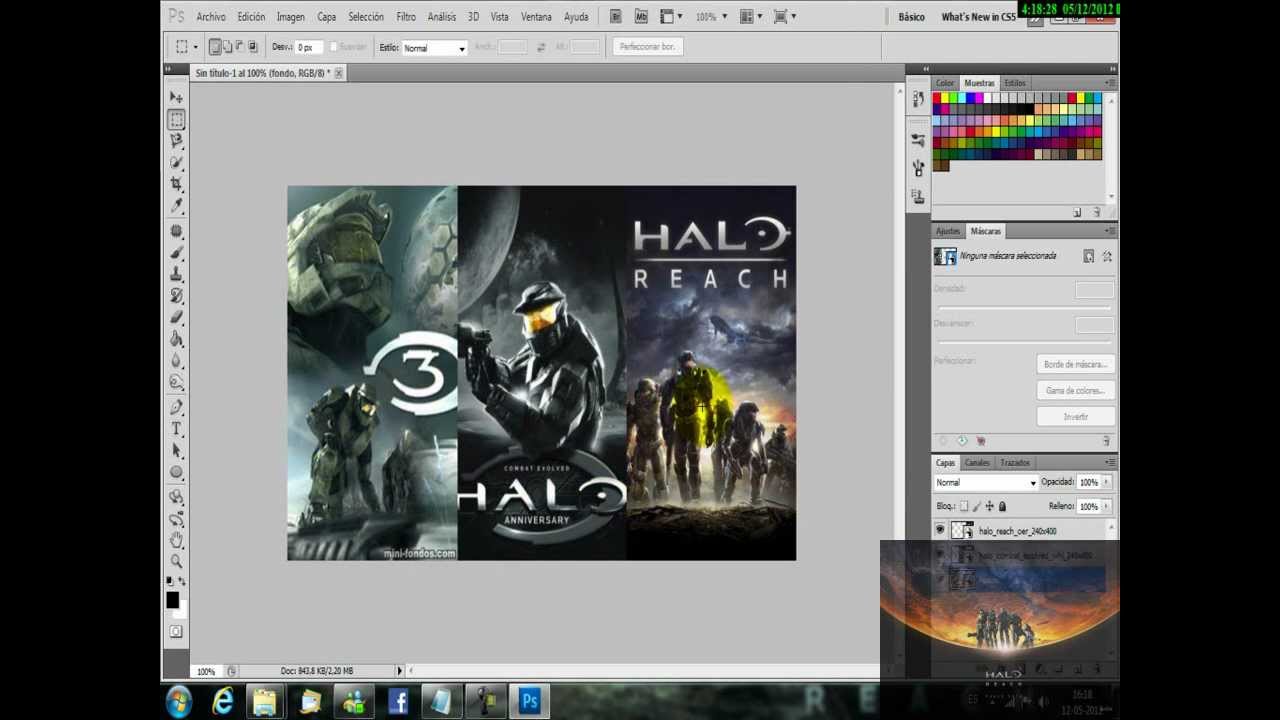1280x720 pixels.
Task: Toggle the lock all layer option
Action: pos(1002,507)
